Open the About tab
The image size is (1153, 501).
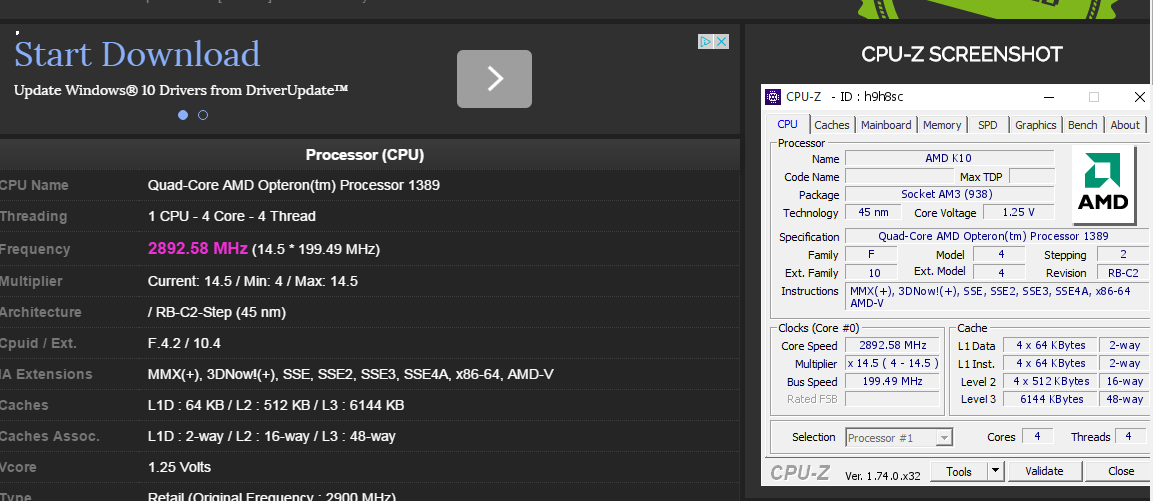pyautogui.click(x=1125, y=125)
